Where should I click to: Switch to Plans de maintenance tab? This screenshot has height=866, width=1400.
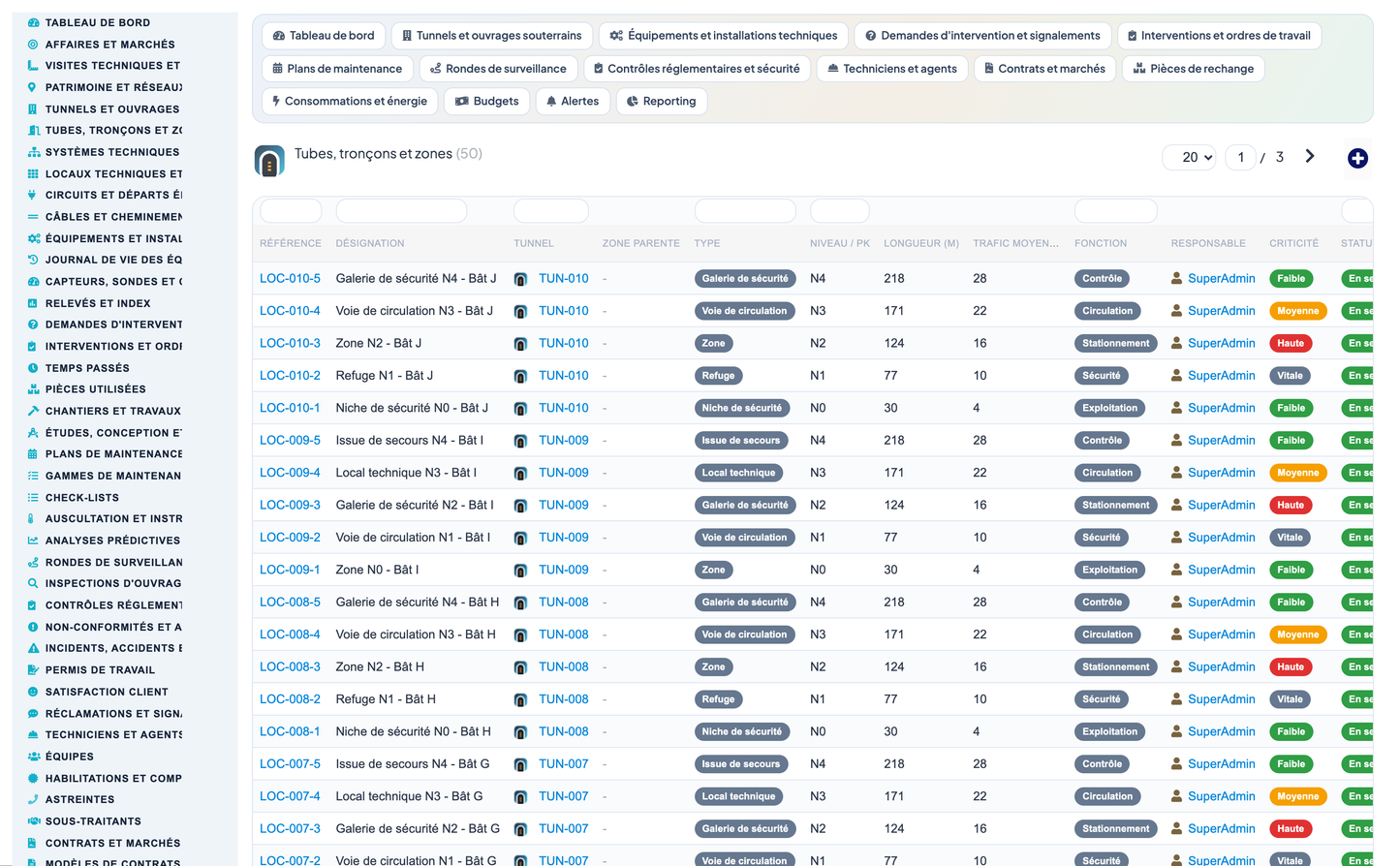[337, 69]
